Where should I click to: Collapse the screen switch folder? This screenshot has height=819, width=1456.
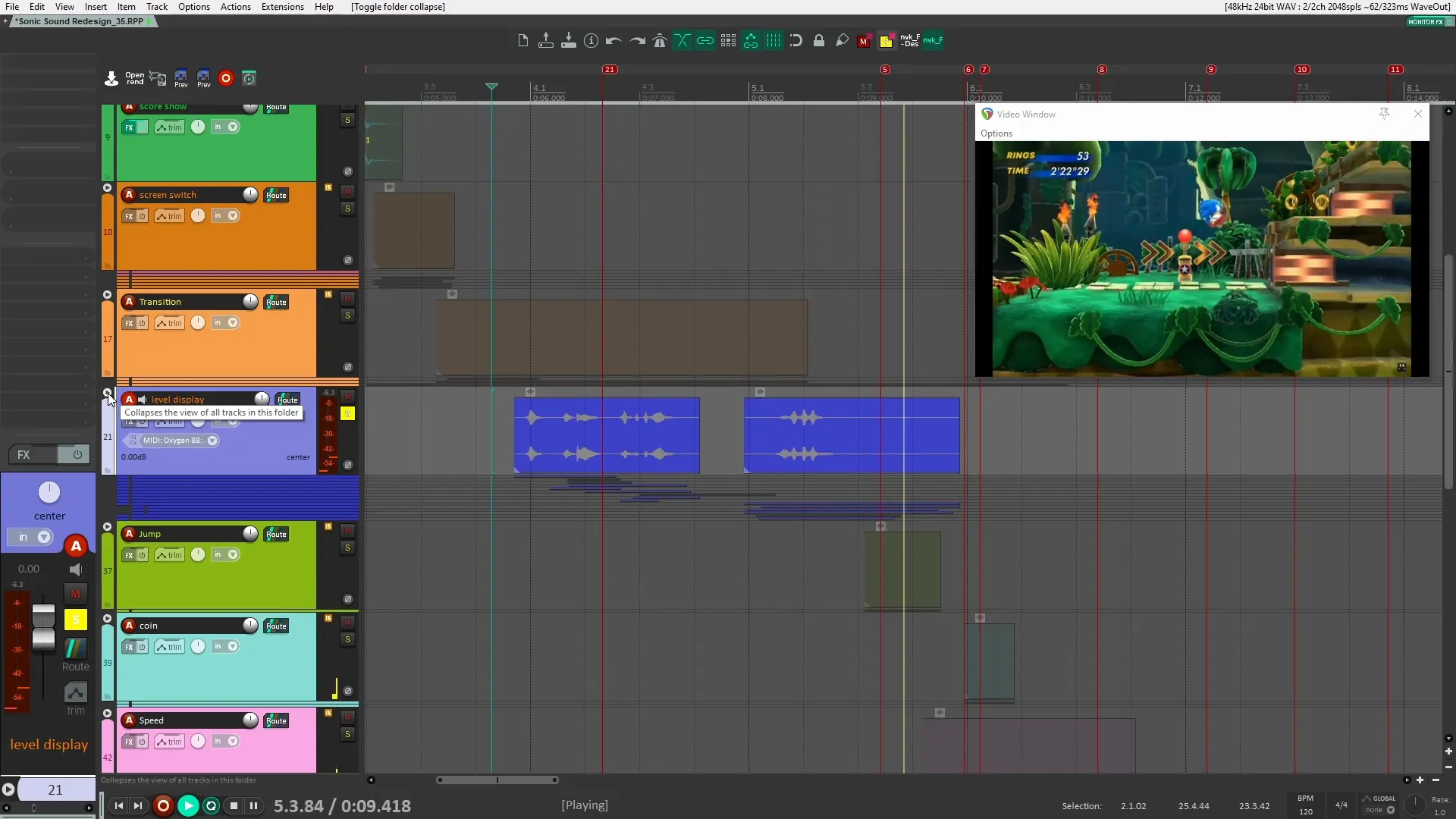[x=107, y=188]
